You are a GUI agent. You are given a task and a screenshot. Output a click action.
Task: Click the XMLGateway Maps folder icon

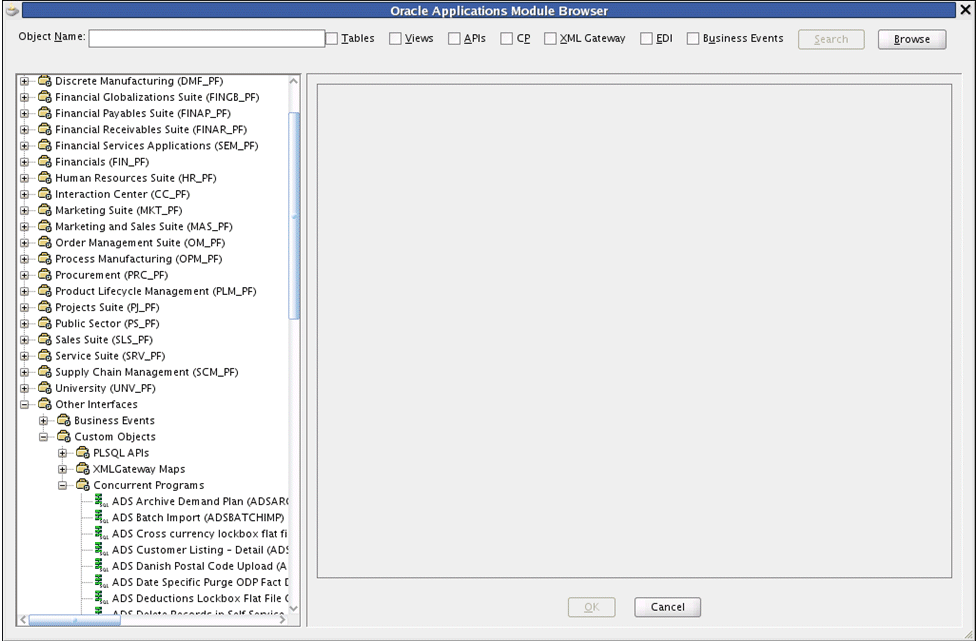click(83, 469)
